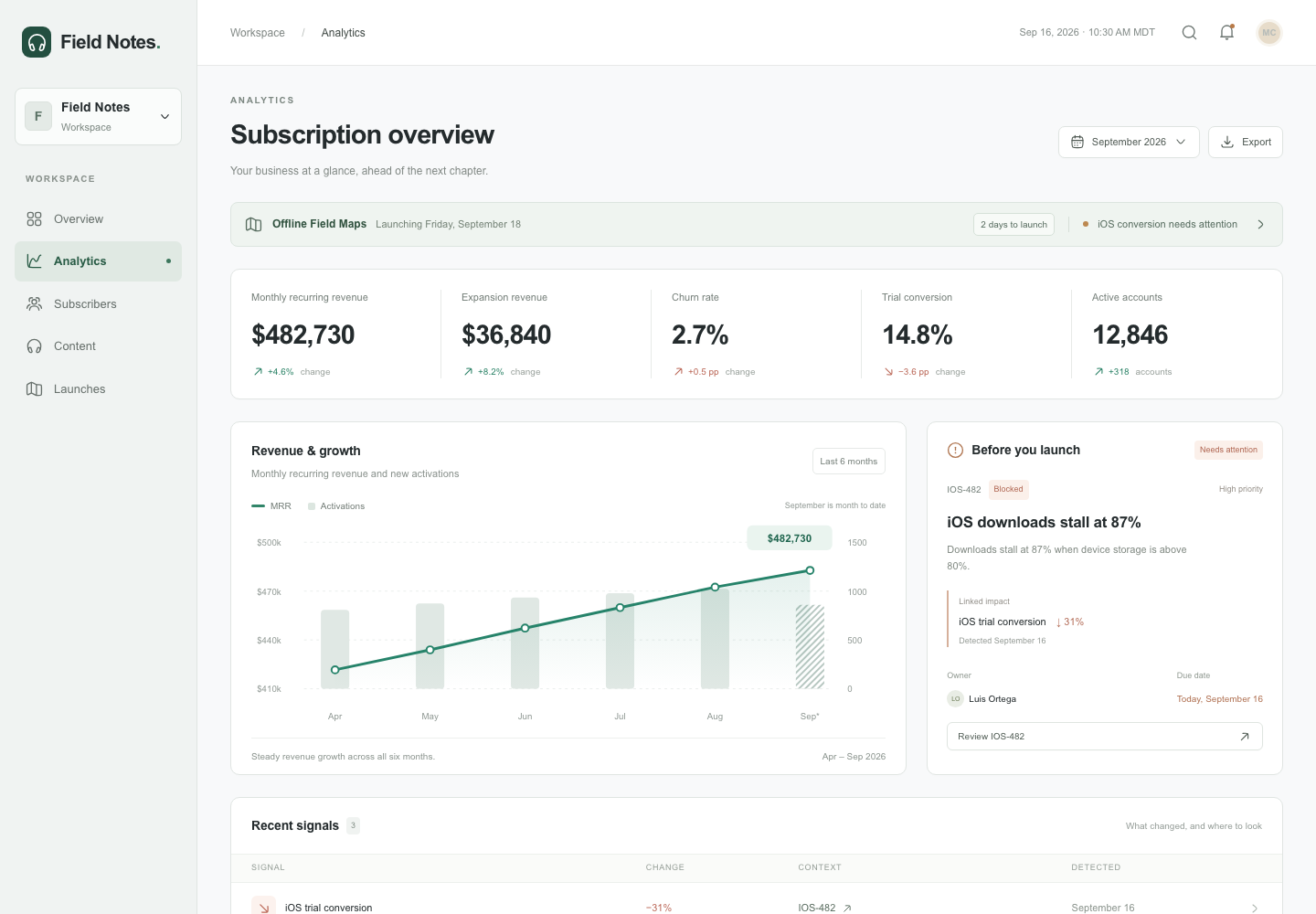Click the down-arrow icon beside iOS trial conversion signal
Screen dimensions: 1316x914
click(x=263, y=907)
